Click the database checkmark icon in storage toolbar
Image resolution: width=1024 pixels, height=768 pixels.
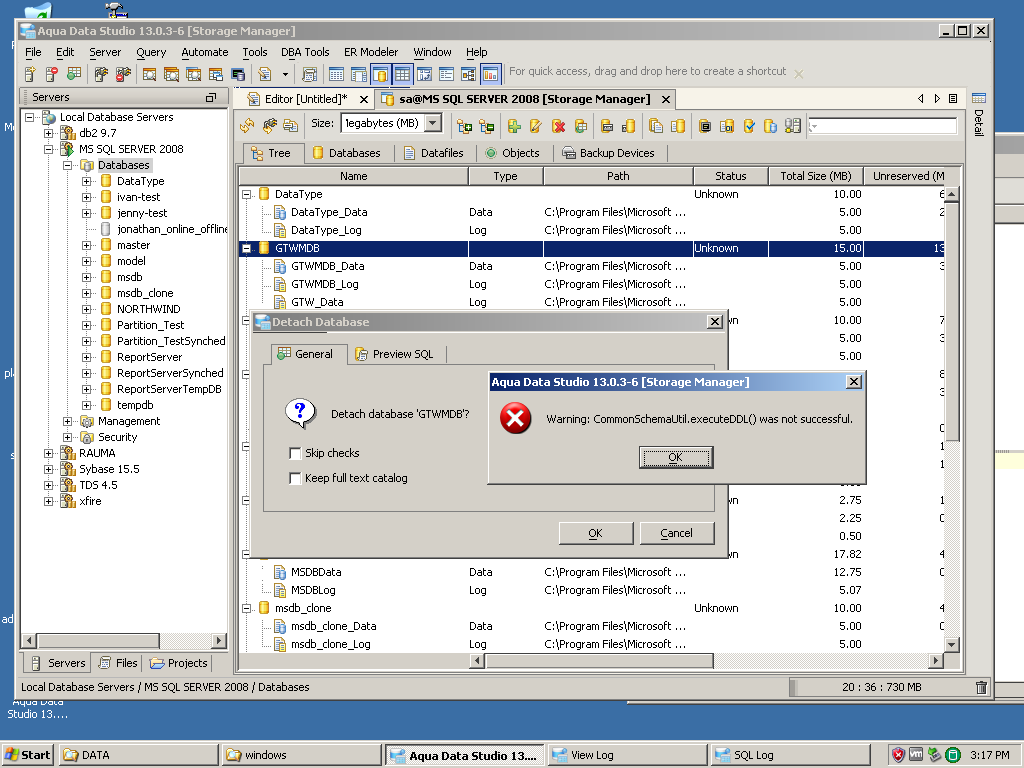pyautogui.click(x=749, y=125)
